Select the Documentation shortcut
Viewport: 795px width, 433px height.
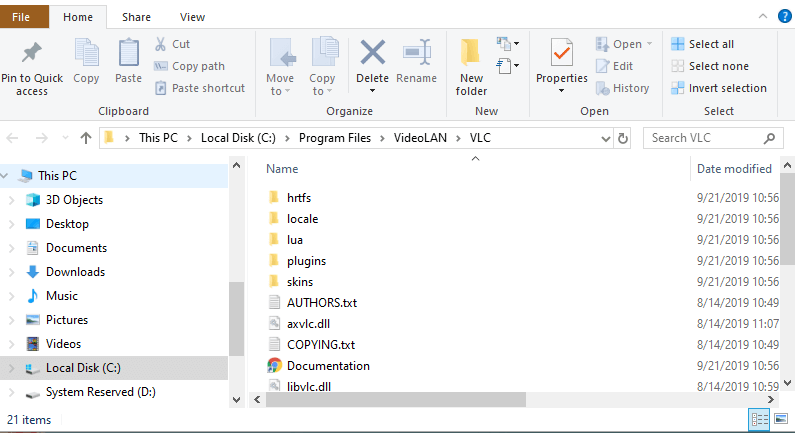click(x=328, y=366)
